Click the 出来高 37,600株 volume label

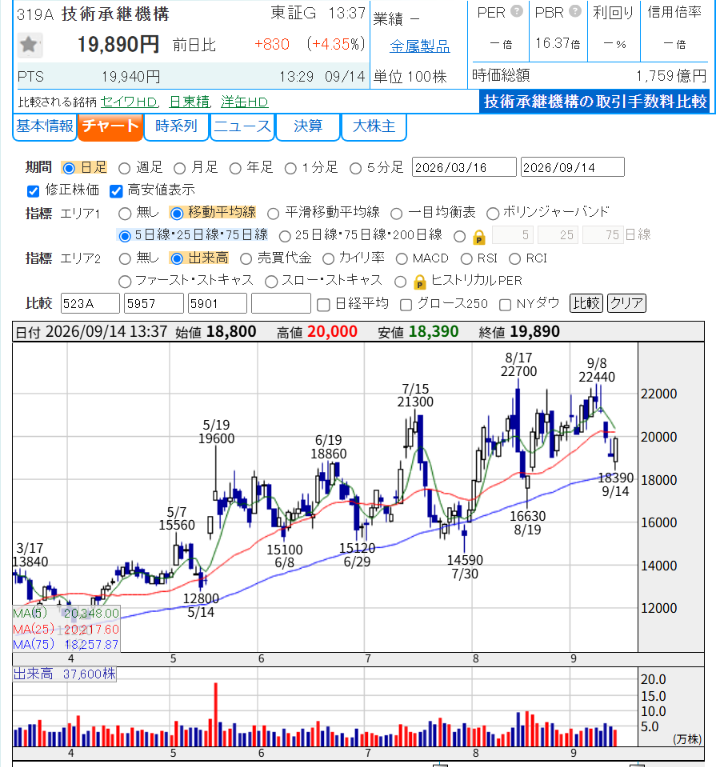pos(65,674)
